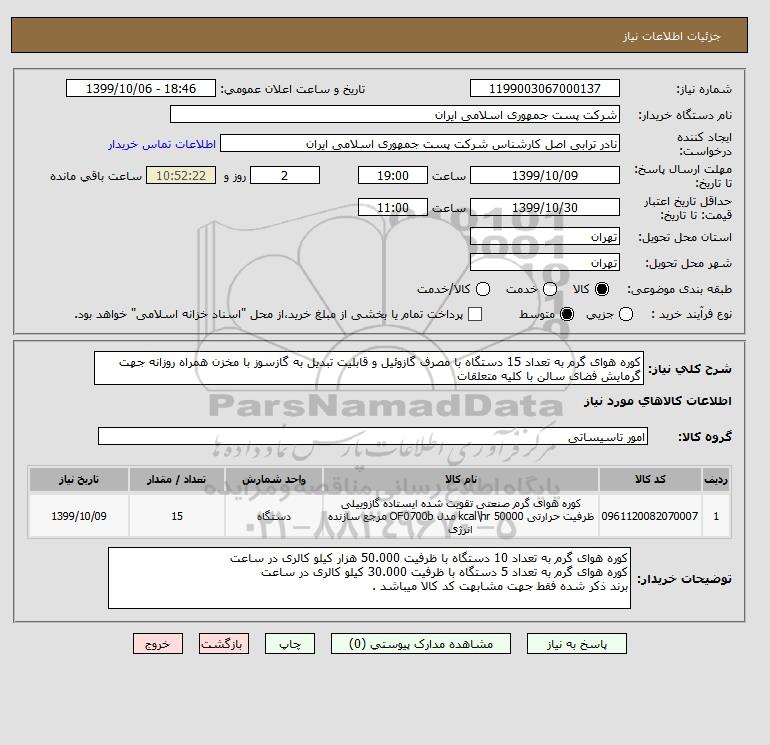Click the response deadline date 1399/10/09 field
Screen dimensions: 770x745
click(x=545, y=175)
